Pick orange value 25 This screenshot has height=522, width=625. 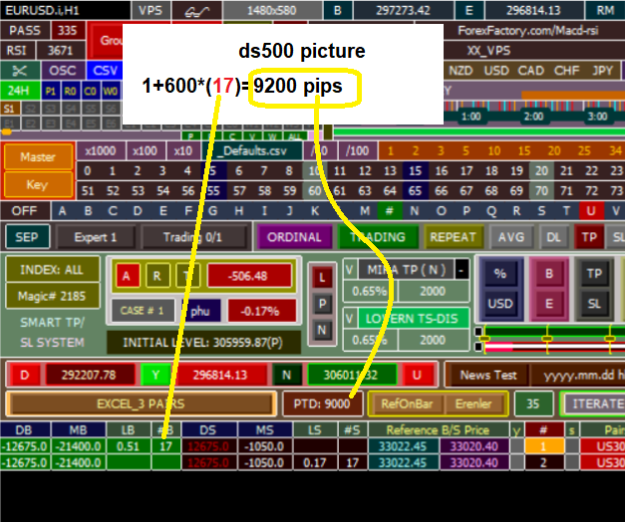click(x=584, y=151)
